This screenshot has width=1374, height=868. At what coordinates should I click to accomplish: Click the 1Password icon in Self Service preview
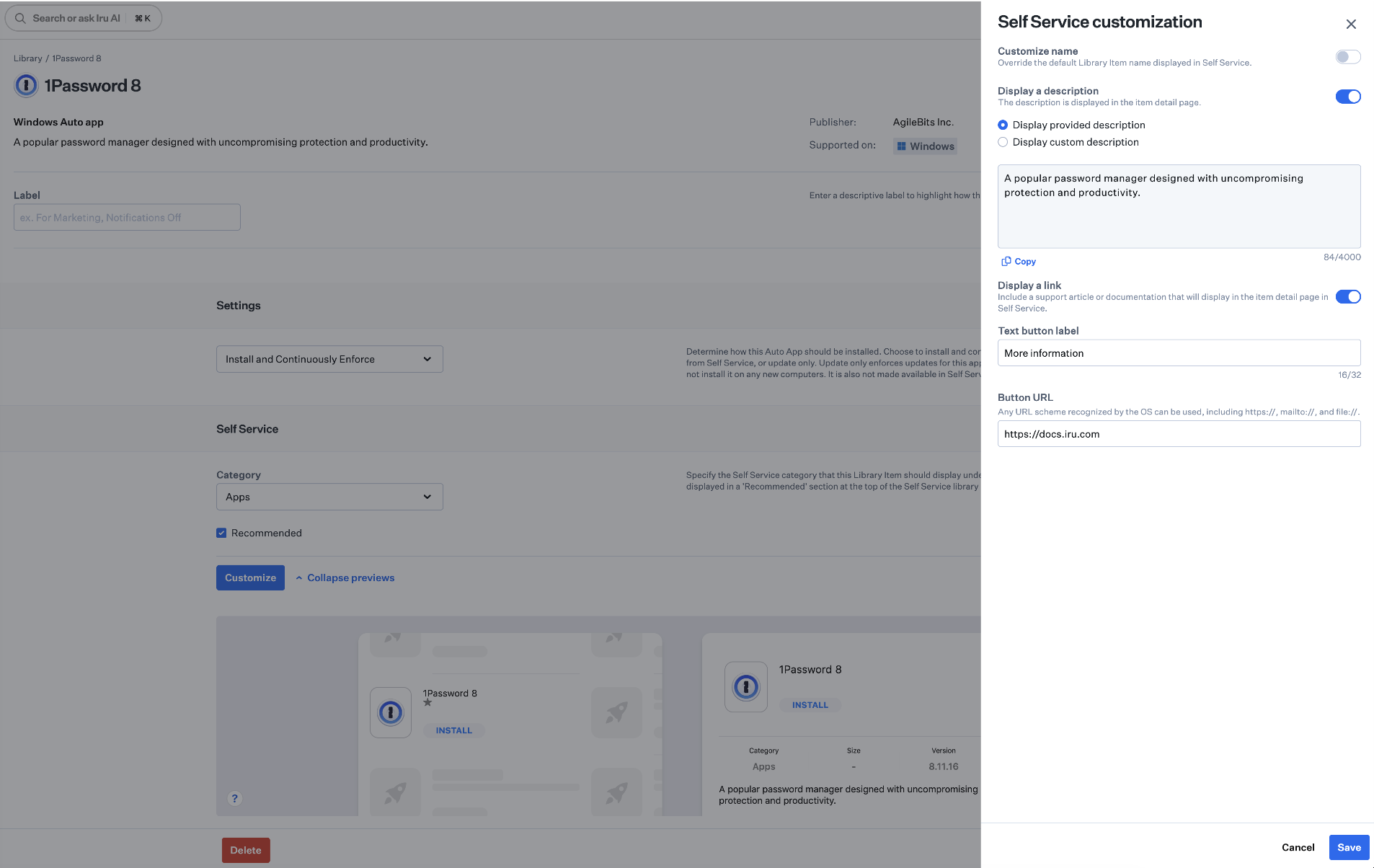pos(390,712)
